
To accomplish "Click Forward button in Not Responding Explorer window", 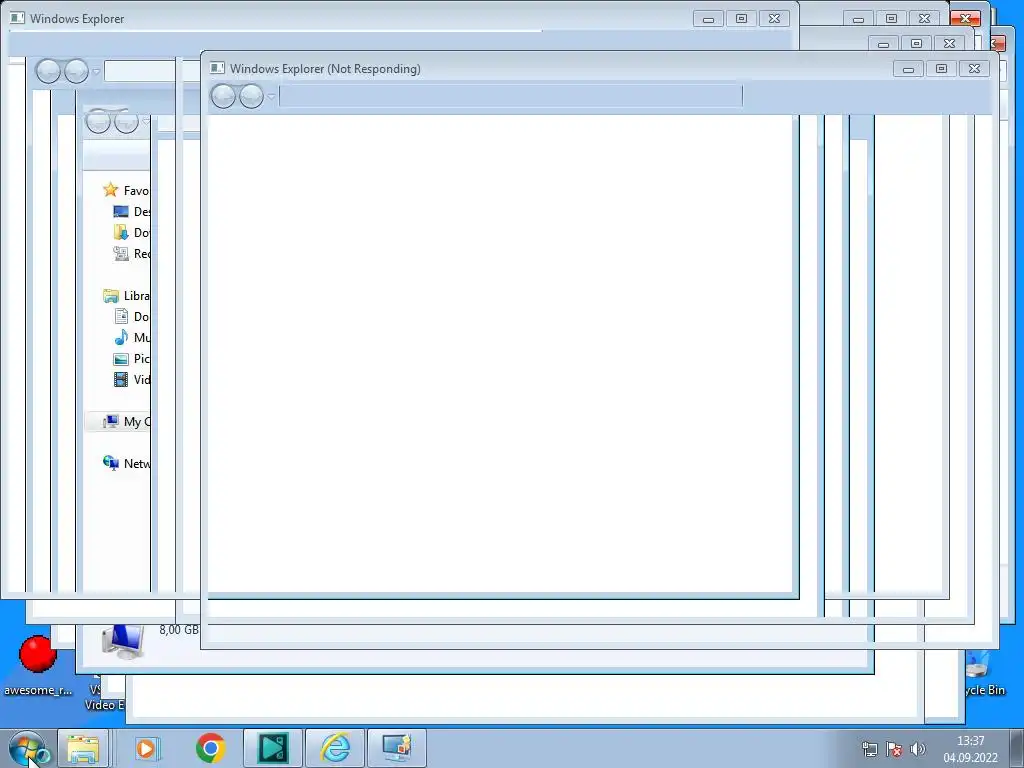I will click(x=251, y=97).
